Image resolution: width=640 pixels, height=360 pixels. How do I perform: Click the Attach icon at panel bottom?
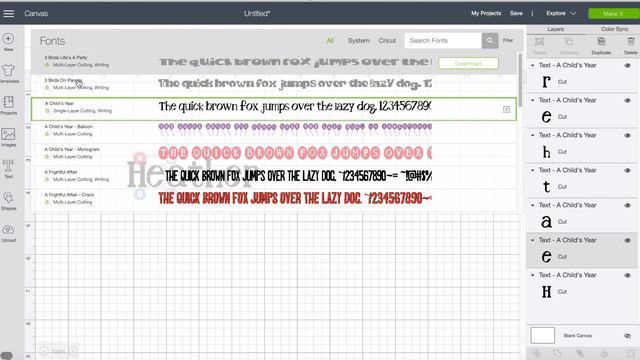580,353
